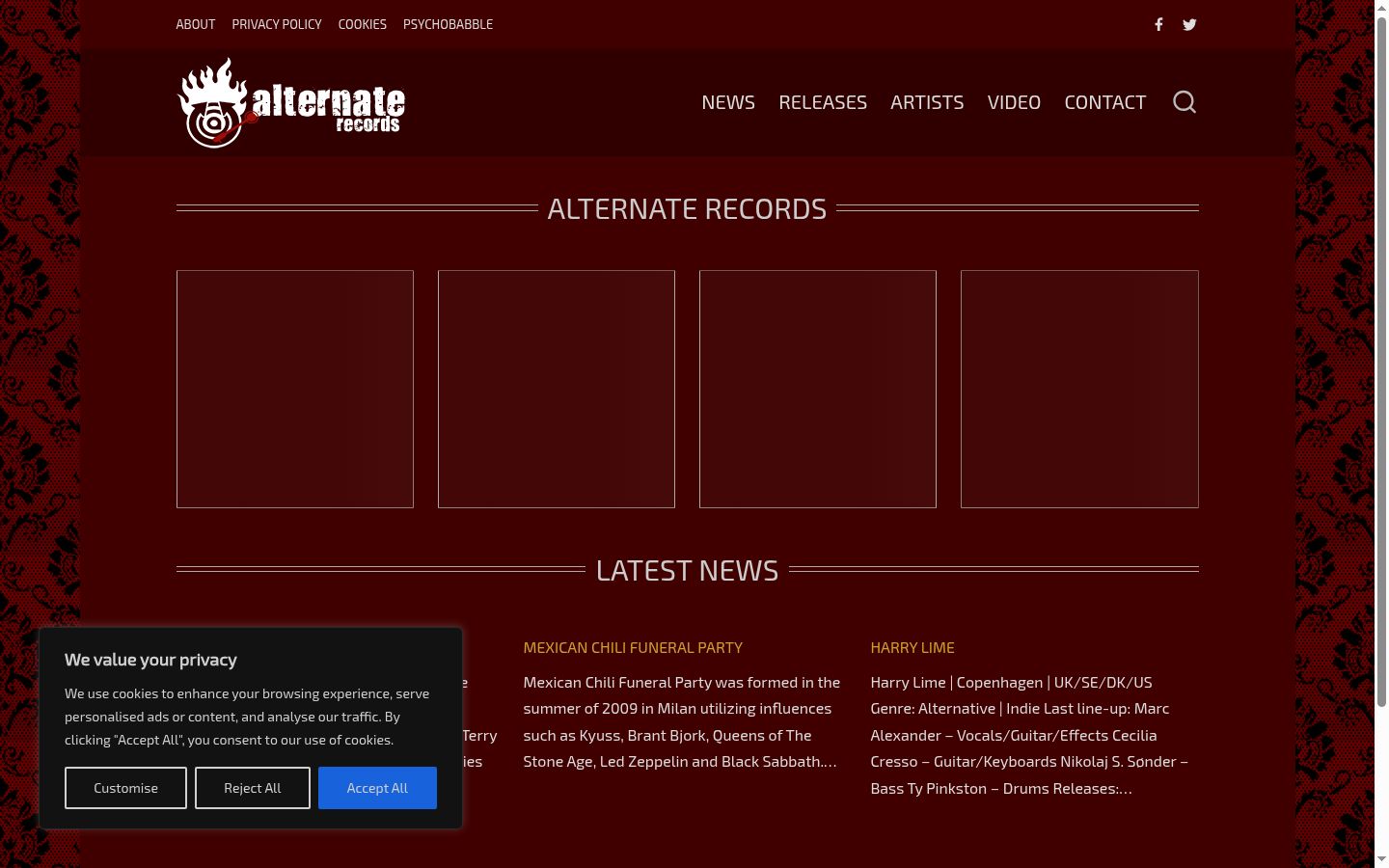The image size is (1389, 868).
Task: Select the first release tile under Alternate Records
Action: coord(295,389)
